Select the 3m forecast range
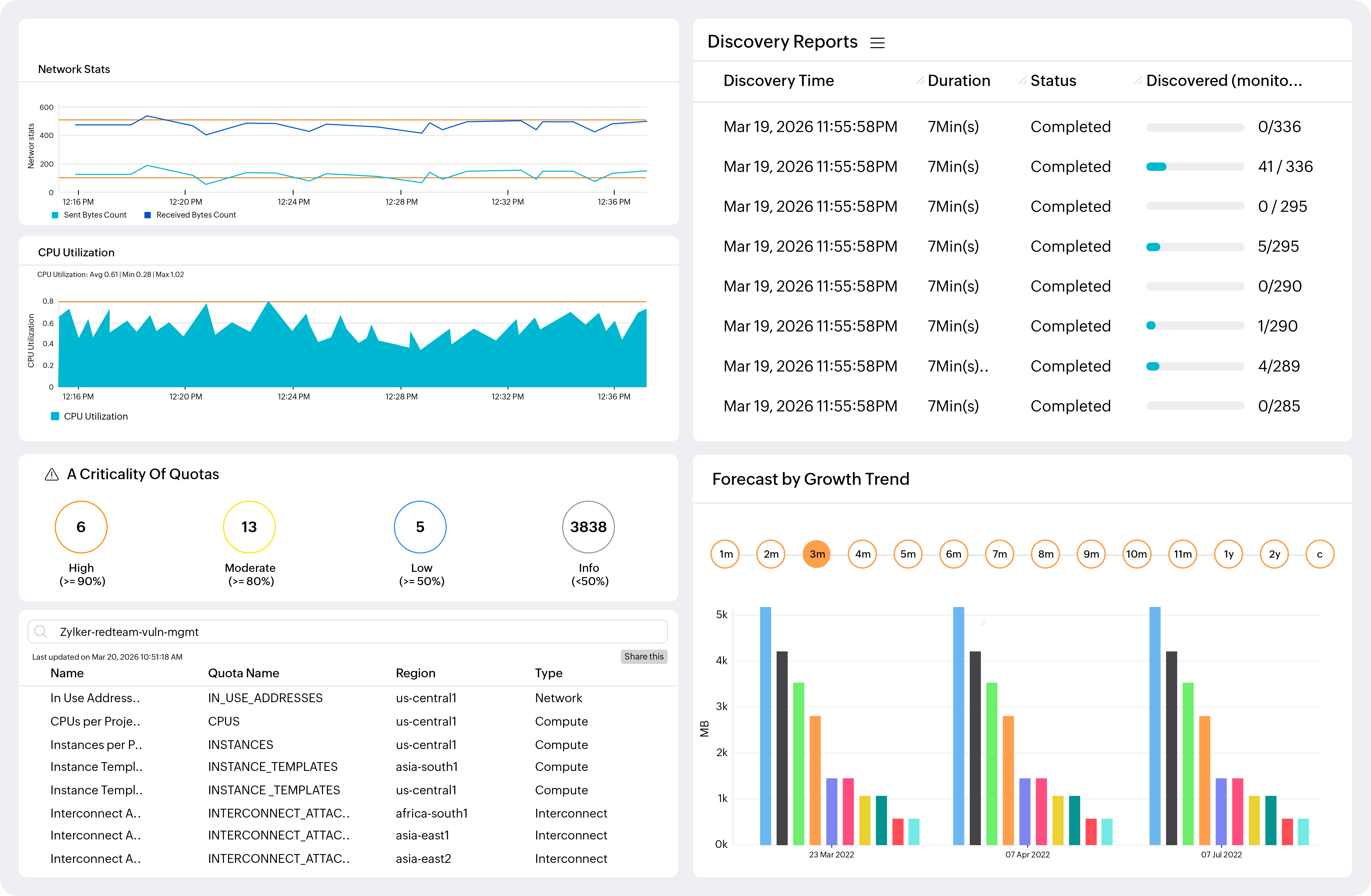1371x896 pixels. [817, 554]
